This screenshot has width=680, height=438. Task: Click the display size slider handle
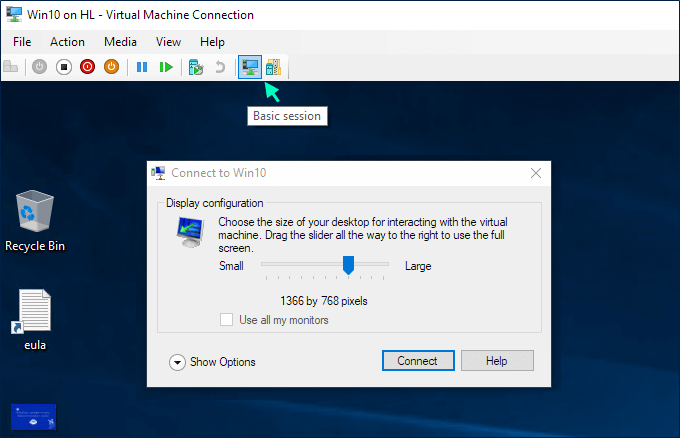click(348, 265)
